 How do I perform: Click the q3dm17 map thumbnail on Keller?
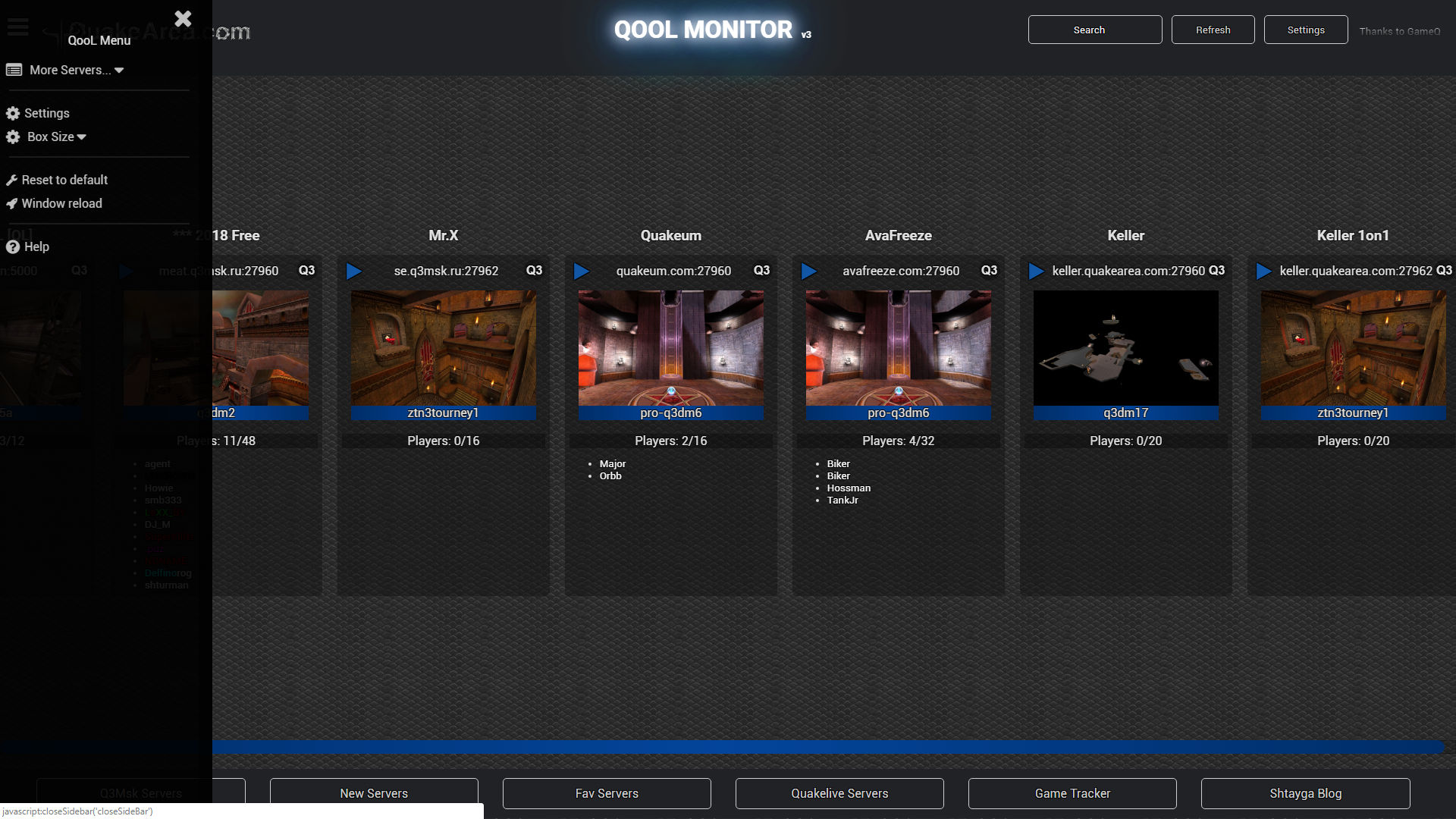(1125, 348)
